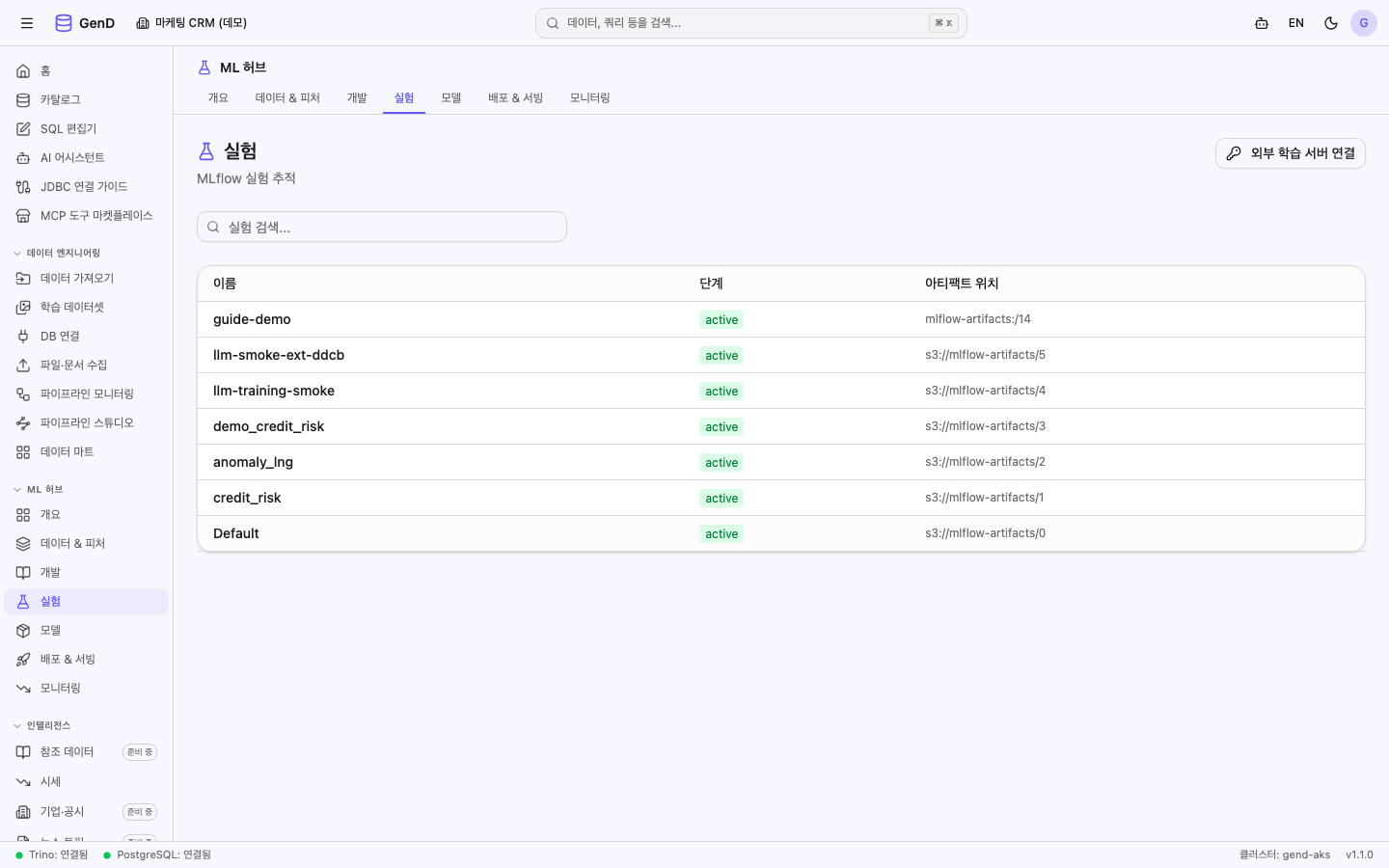This screenshot has width=1389, height=868.
Task: Open 데이터 가져오기 in the sidebar
Action: click(x=87, y=279)
